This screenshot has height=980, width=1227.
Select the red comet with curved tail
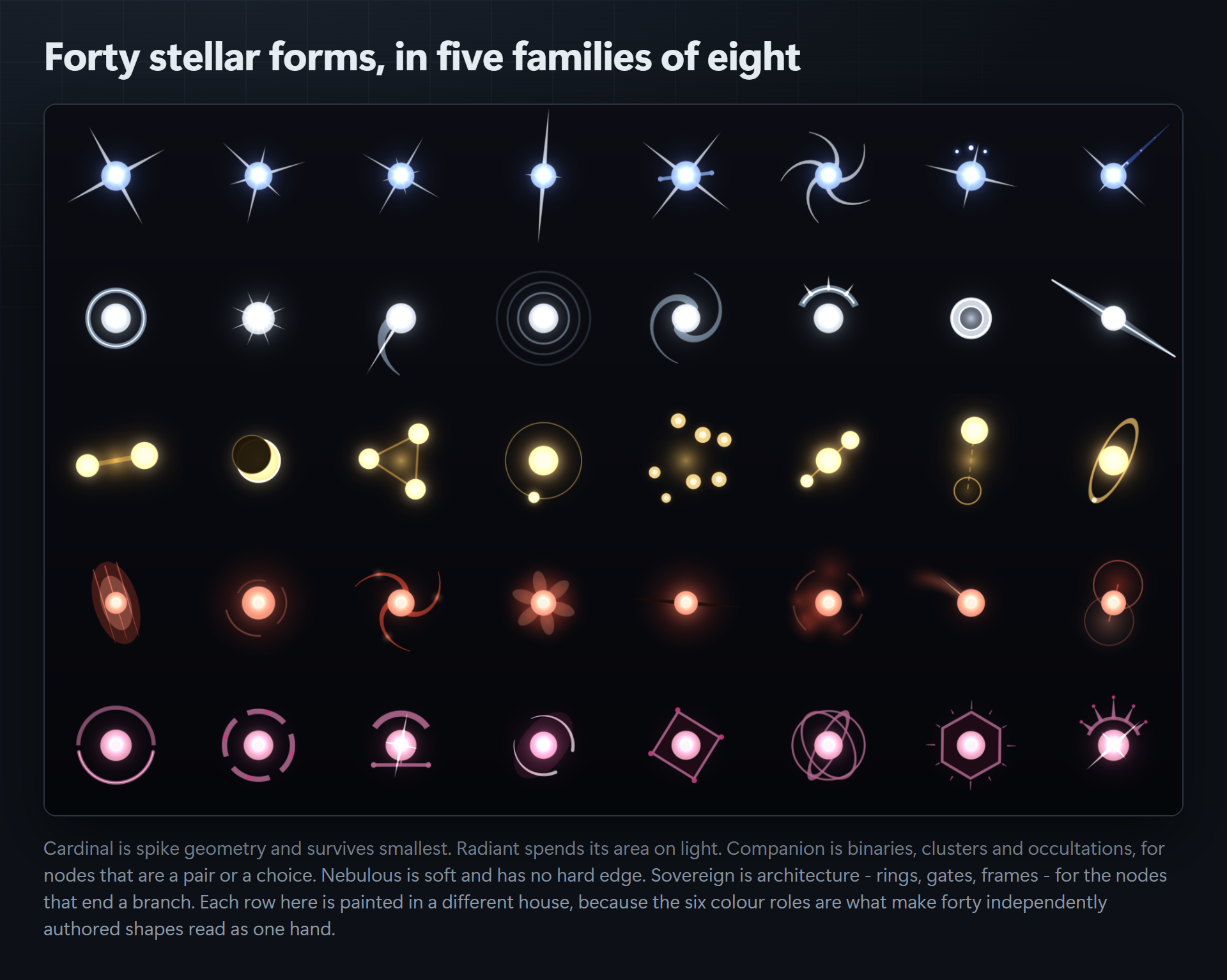coord(949,593)
